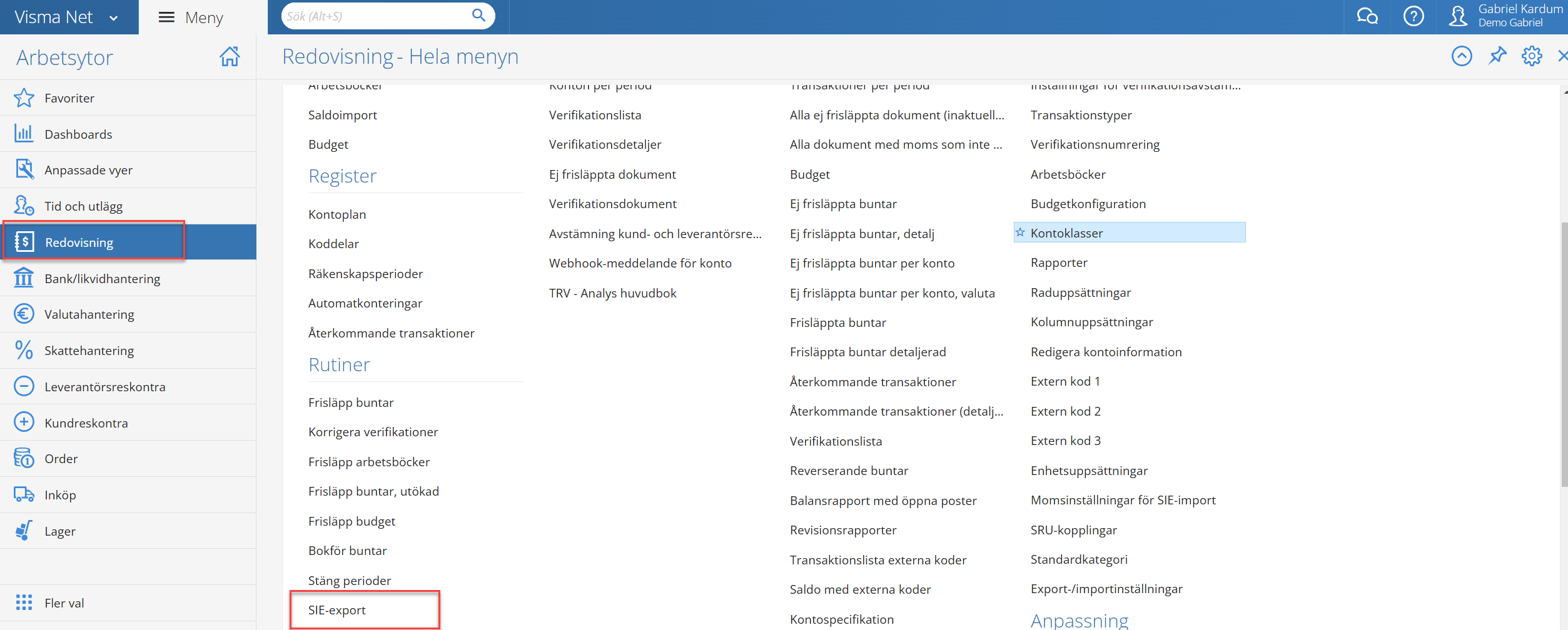Open Stäng perioder under Rutiner
Viewport: 1568px width, 630px height.
(349, 581)
